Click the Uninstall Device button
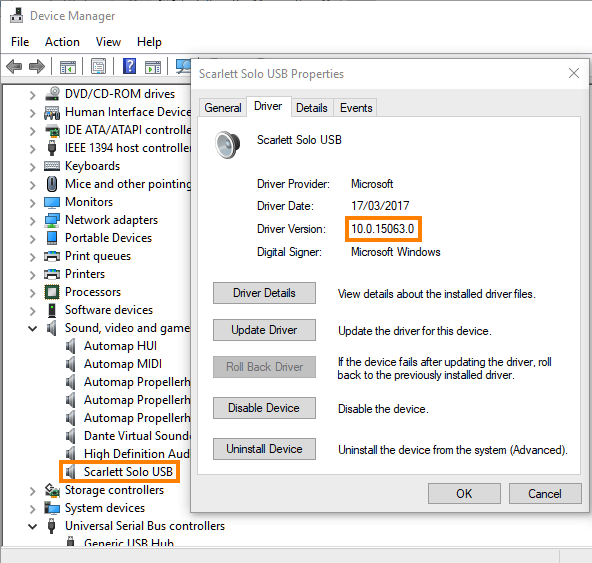The image size is (592, 563). [264, 449]
